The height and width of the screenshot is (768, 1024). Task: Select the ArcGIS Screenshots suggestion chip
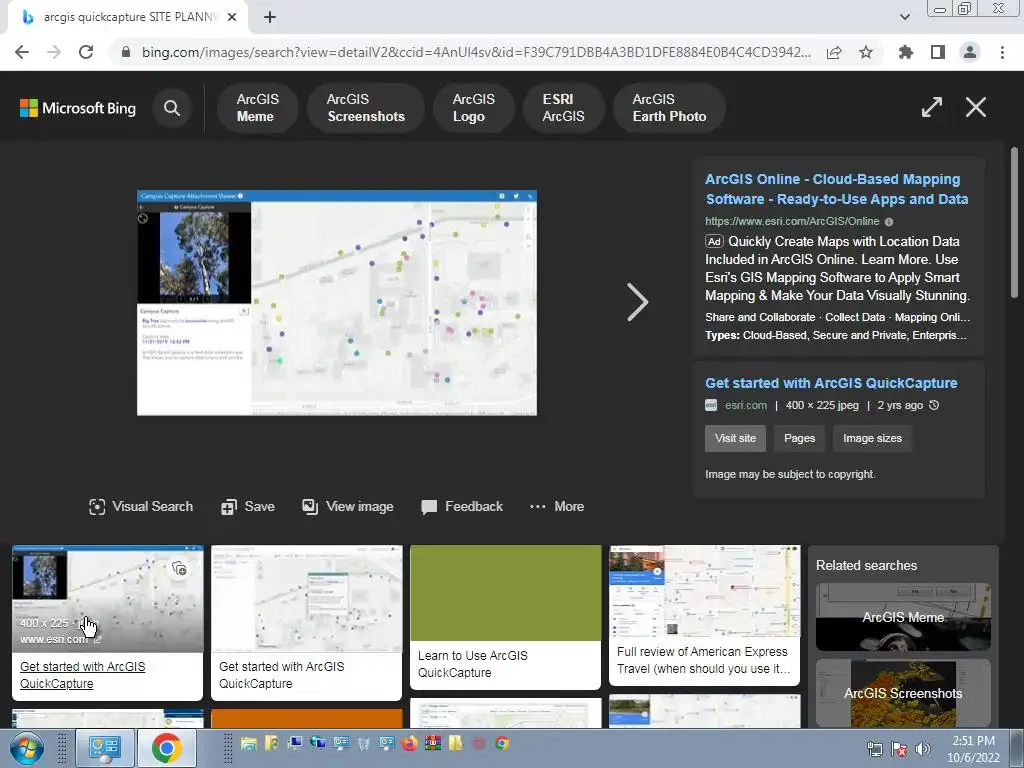click(x=366, y=108)
